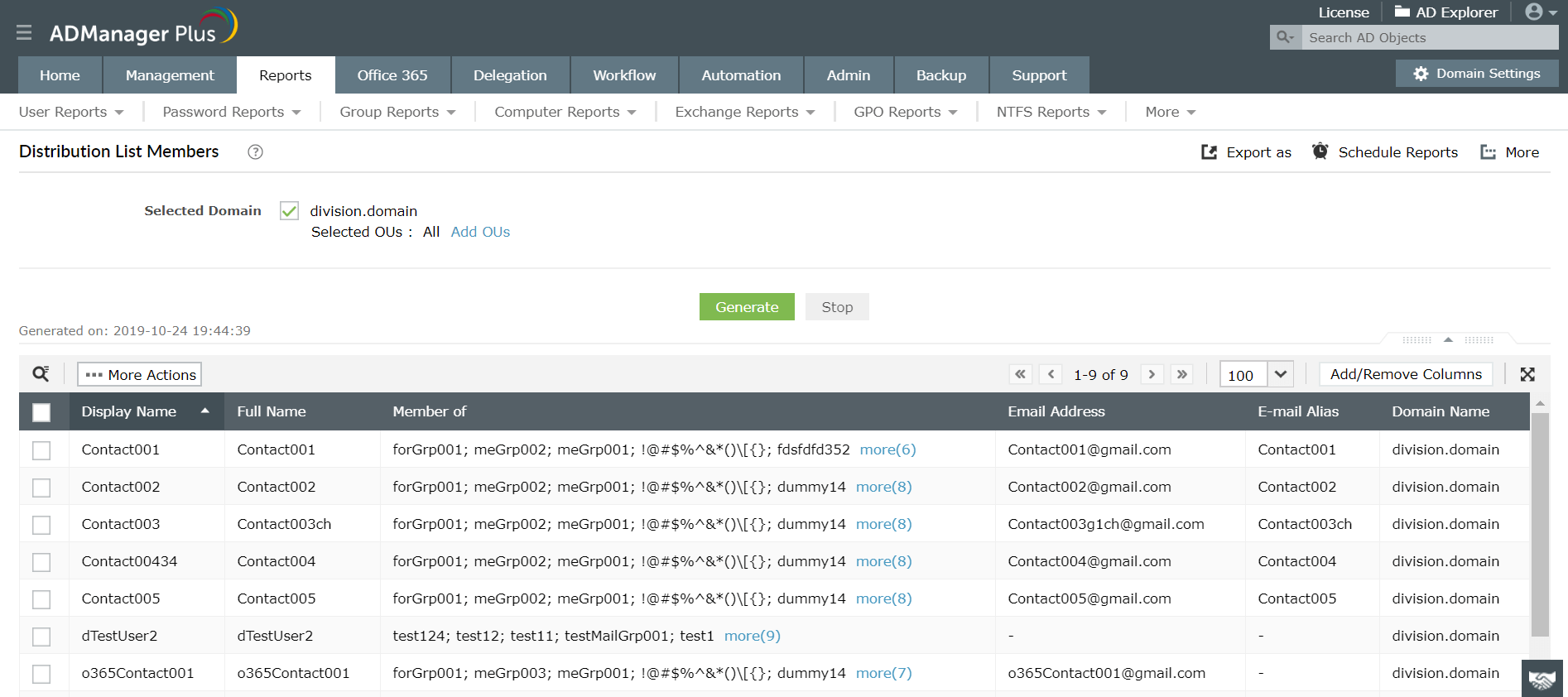This screenshot has height=697, width=1568.
Task: Open user account profile icon
Action: [x=1541, y=12]
